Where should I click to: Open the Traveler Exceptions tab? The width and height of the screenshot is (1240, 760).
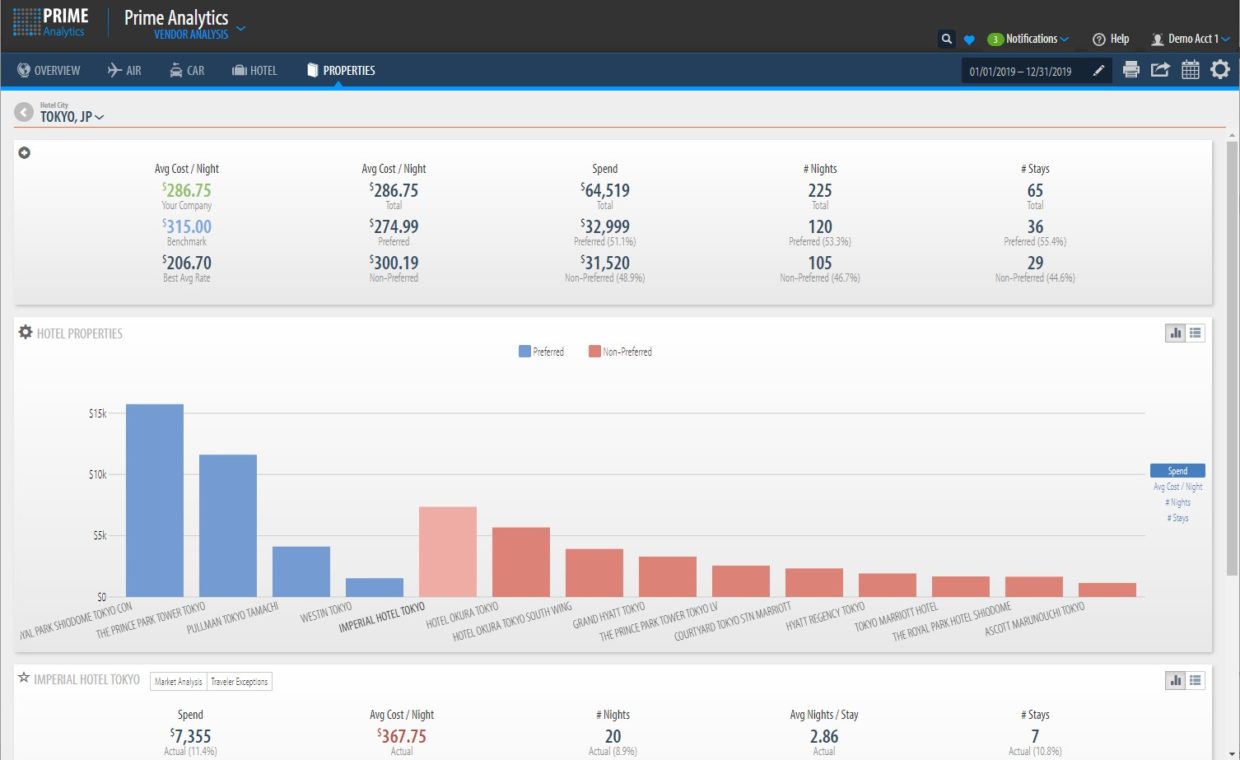[x=239, y=682]
